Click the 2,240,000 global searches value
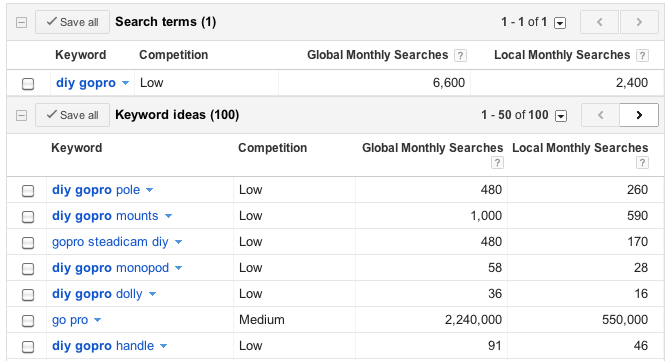The image size is (672, 361). click(473, 320)
